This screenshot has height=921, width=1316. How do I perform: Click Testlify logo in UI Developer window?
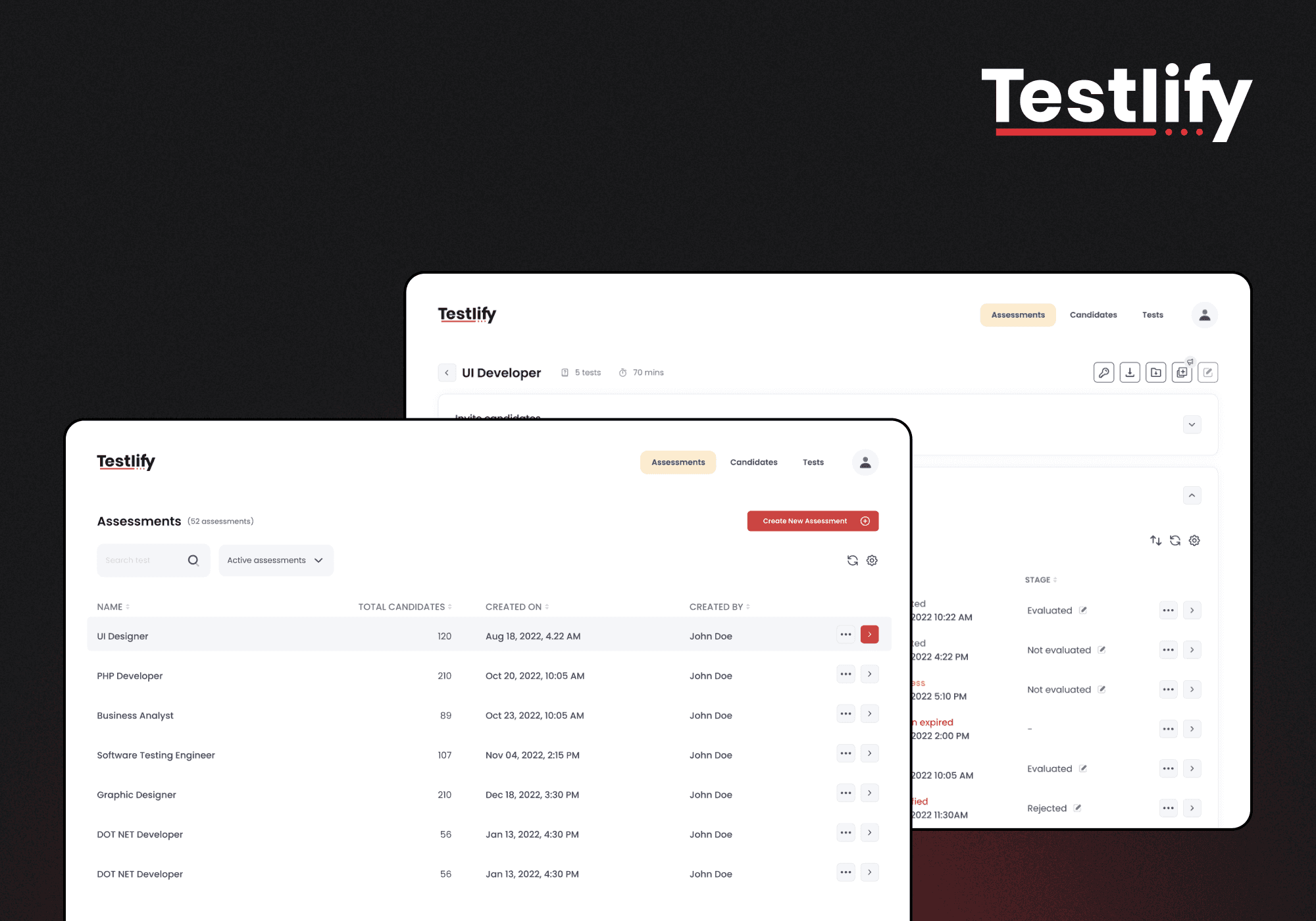pyautogui.click(x=467, y=314)
